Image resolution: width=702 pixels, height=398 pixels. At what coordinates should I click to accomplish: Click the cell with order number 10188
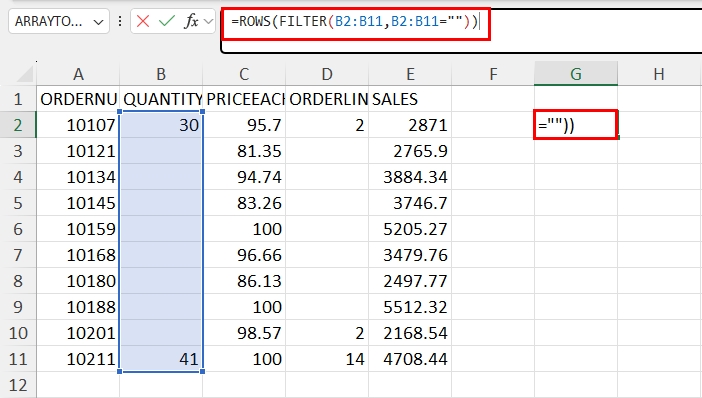click(x=78, y=307)
